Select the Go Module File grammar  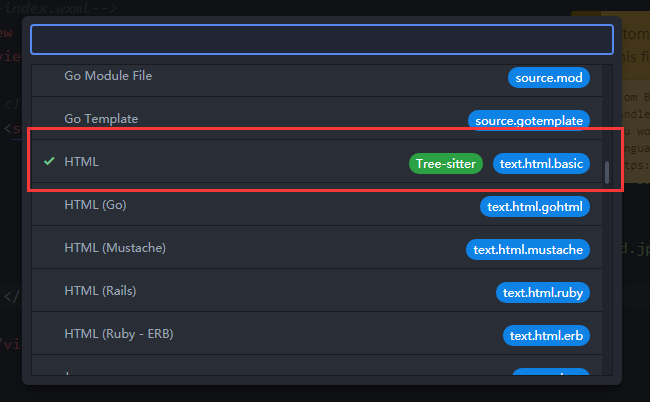click(x=317, y=77)
